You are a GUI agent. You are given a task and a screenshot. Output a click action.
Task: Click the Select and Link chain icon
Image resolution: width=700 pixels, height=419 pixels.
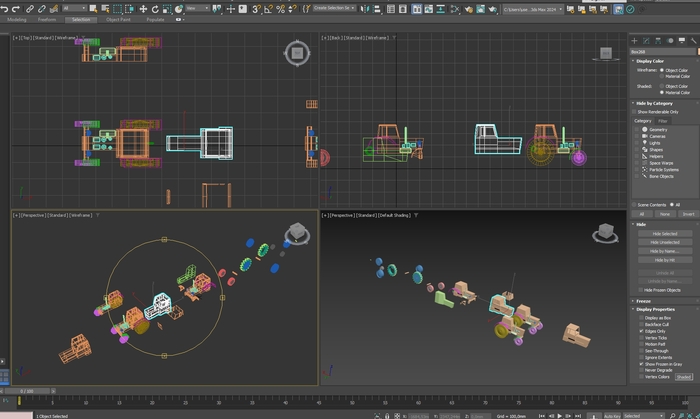coord(31,8)
